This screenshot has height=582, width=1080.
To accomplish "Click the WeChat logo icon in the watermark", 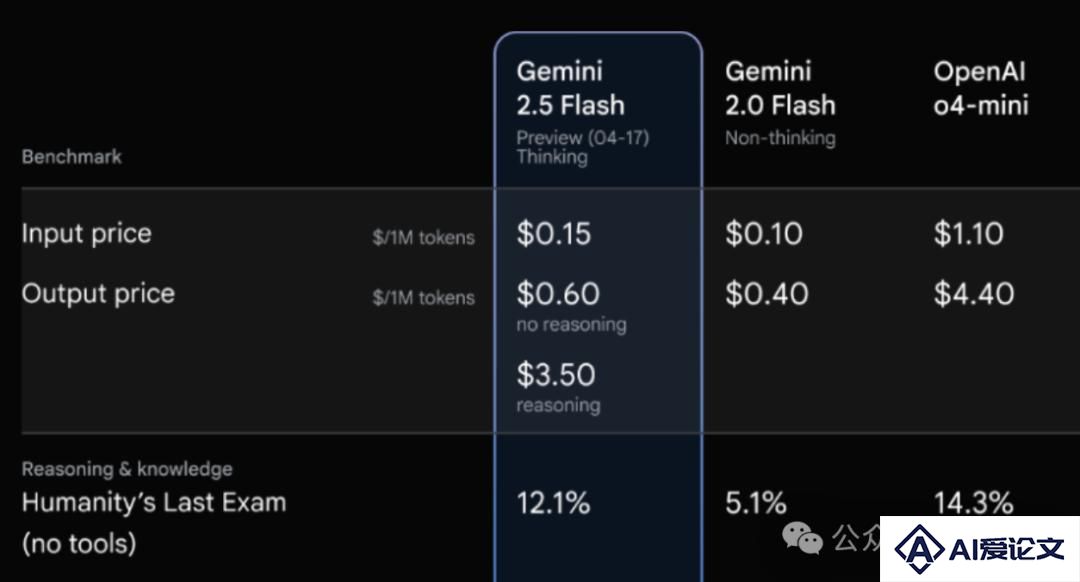I will [802, 537].
